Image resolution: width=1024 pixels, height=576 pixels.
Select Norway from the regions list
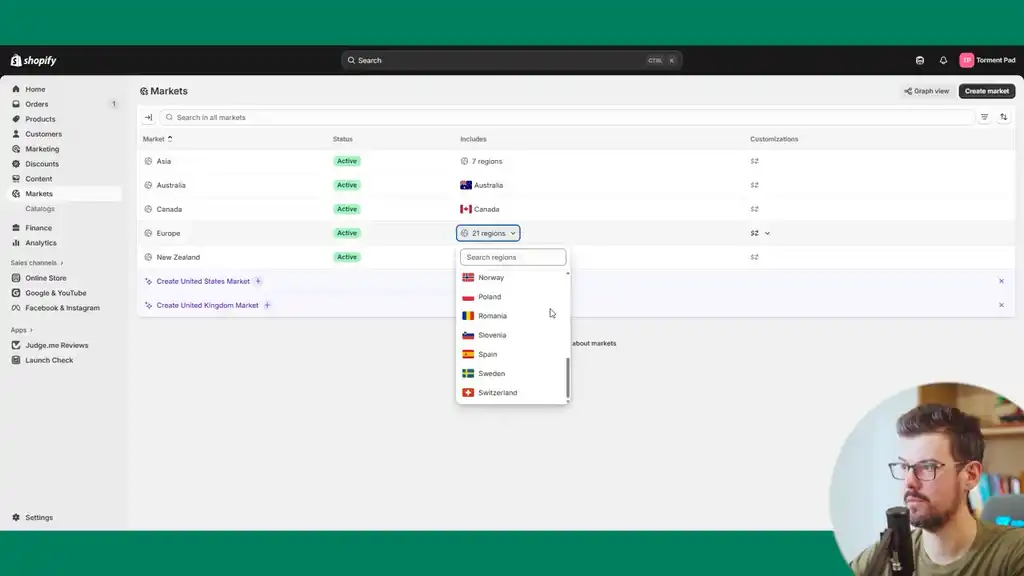point(489,277)
